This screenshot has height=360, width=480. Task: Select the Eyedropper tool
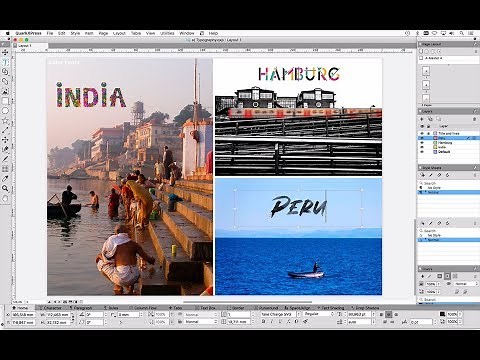(5, 179)
